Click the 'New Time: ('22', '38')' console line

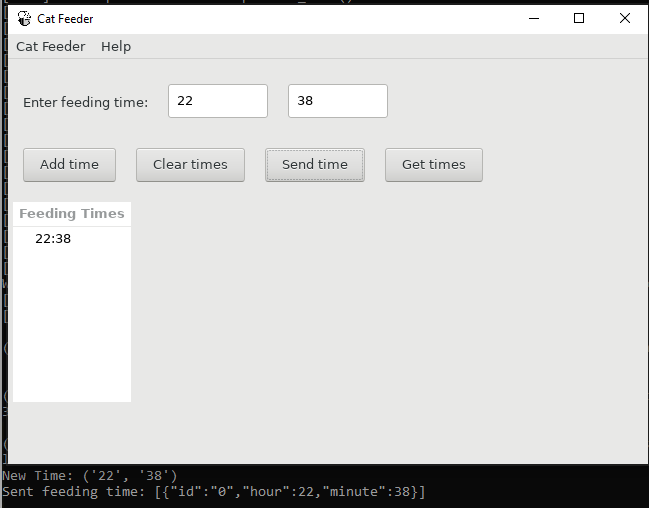click(x=90, y=476)
